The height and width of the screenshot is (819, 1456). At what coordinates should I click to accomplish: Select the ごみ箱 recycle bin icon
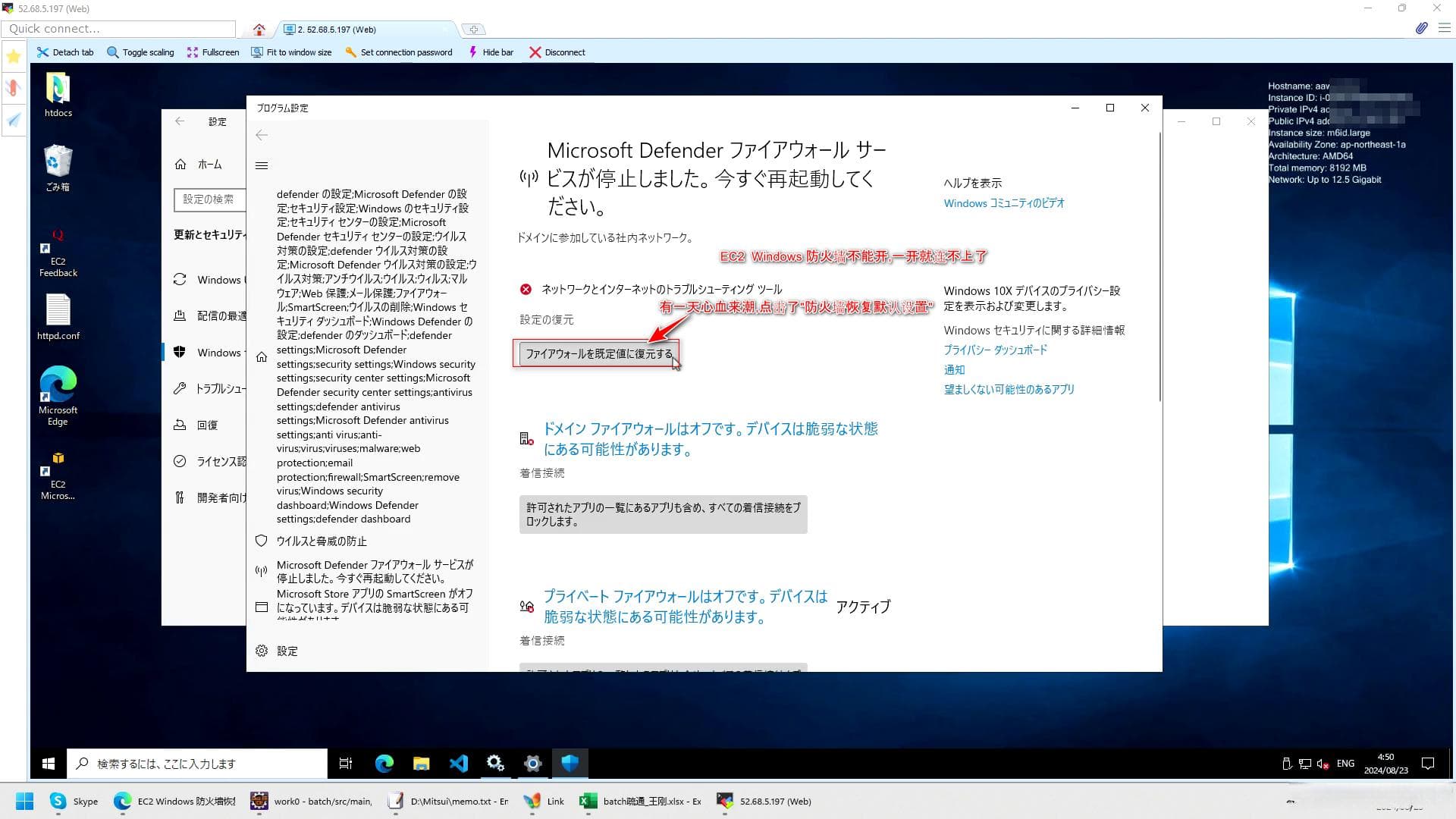click(x=58, y=168)
